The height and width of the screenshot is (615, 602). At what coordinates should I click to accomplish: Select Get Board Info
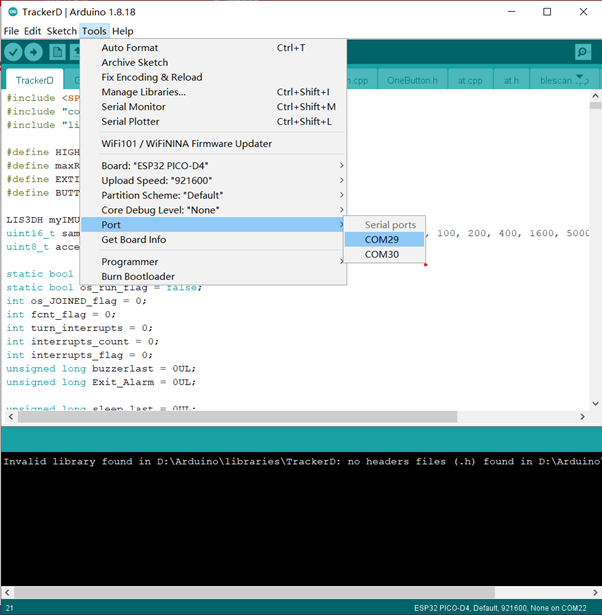click(x=213, y=240)
